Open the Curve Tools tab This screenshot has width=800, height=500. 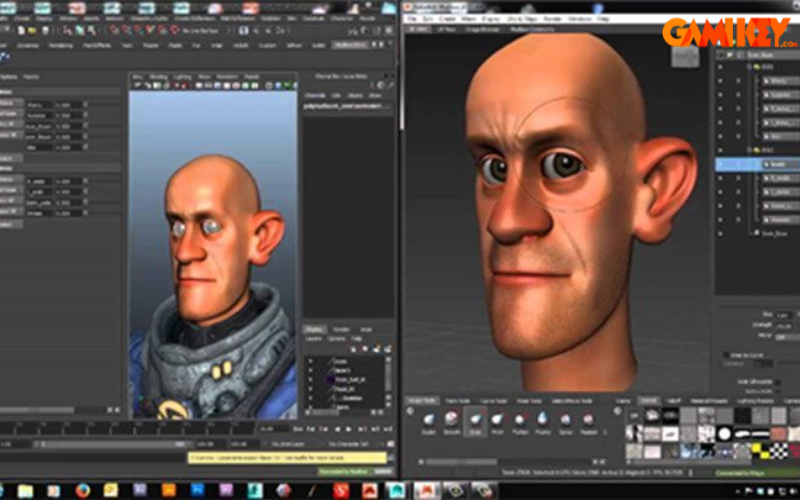(493, 401)
